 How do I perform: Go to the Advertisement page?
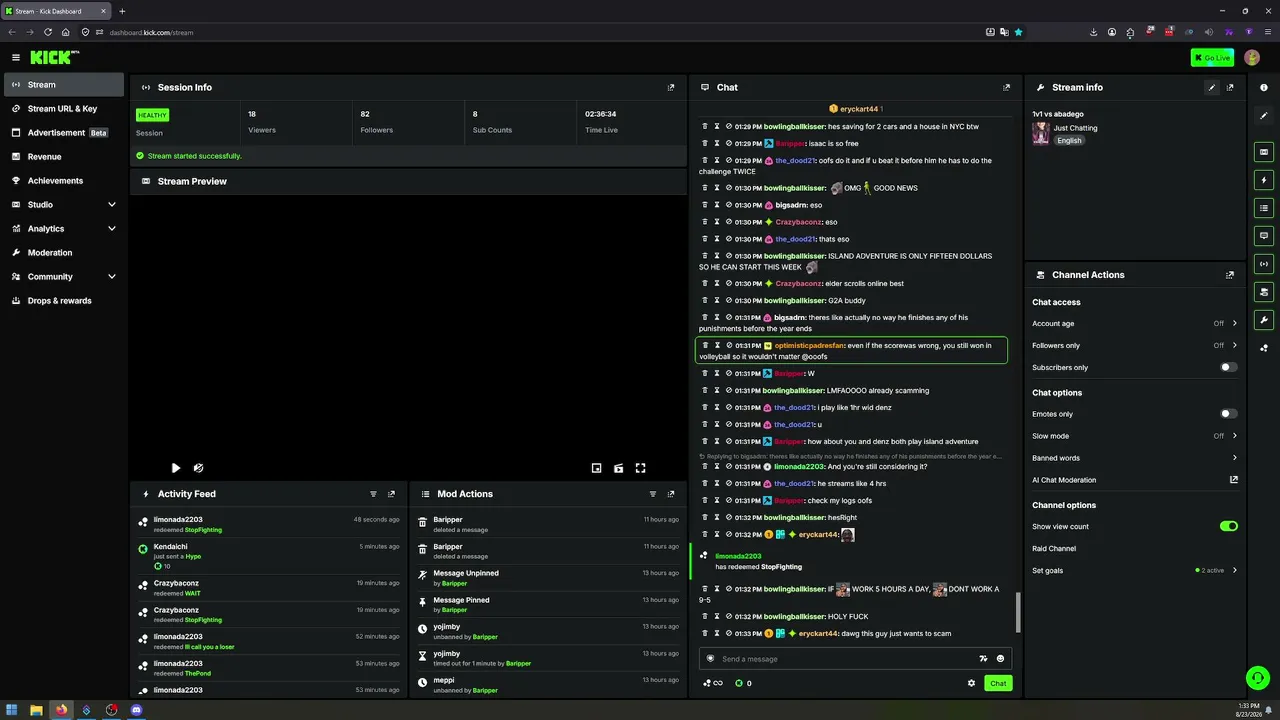coord(64,133)
